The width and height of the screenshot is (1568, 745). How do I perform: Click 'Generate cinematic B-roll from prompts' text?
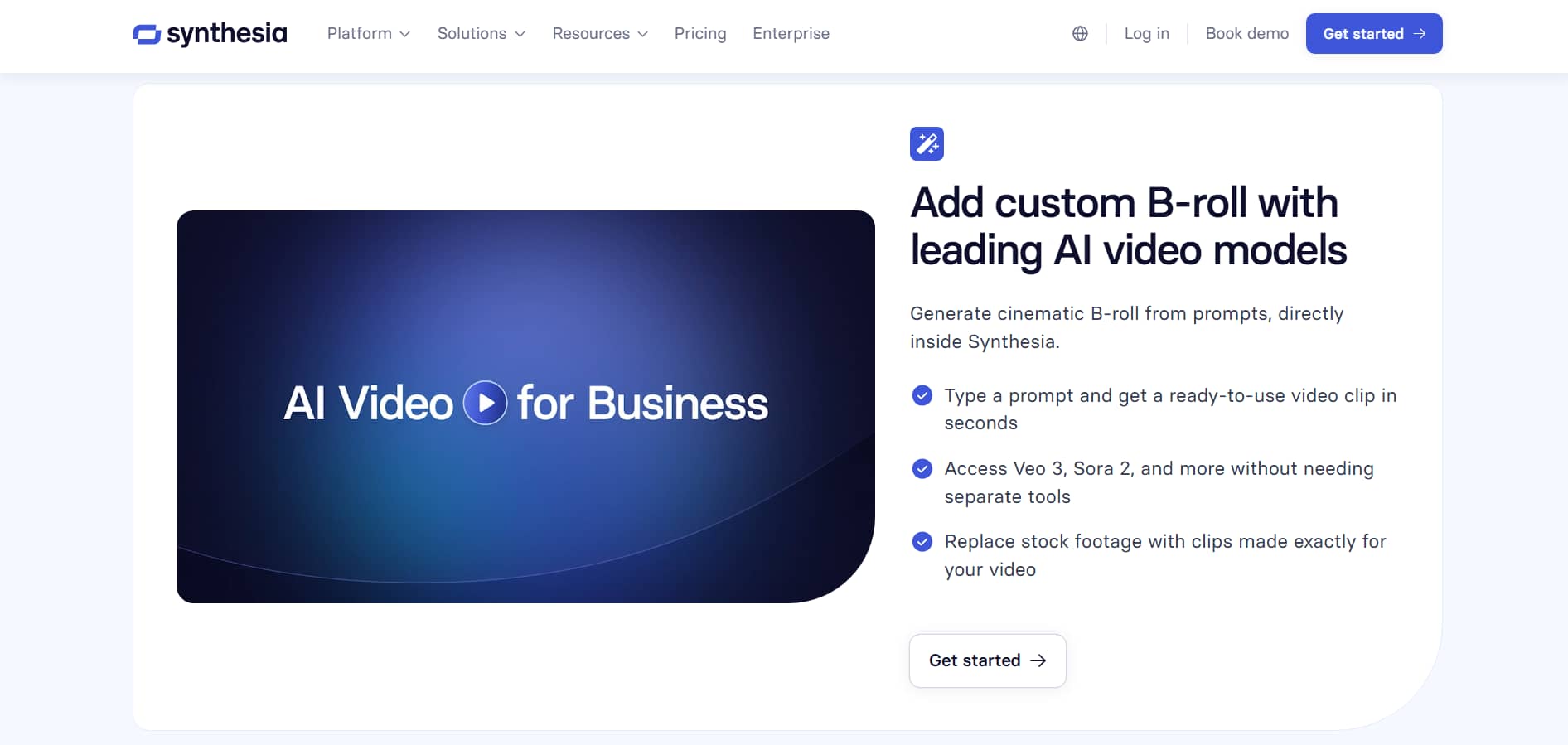point(1126,327)
